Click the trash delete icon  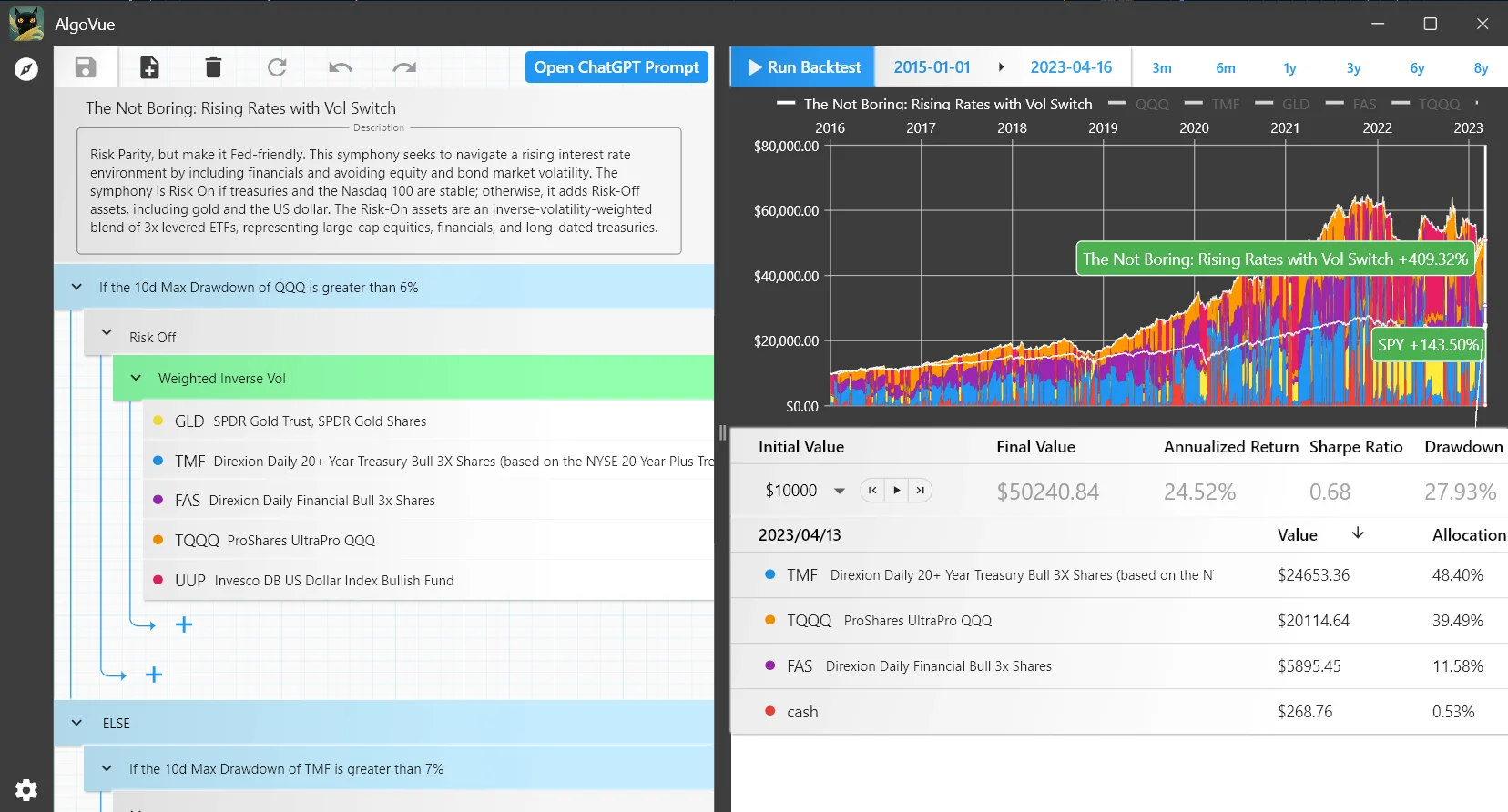tap(213, 67)
